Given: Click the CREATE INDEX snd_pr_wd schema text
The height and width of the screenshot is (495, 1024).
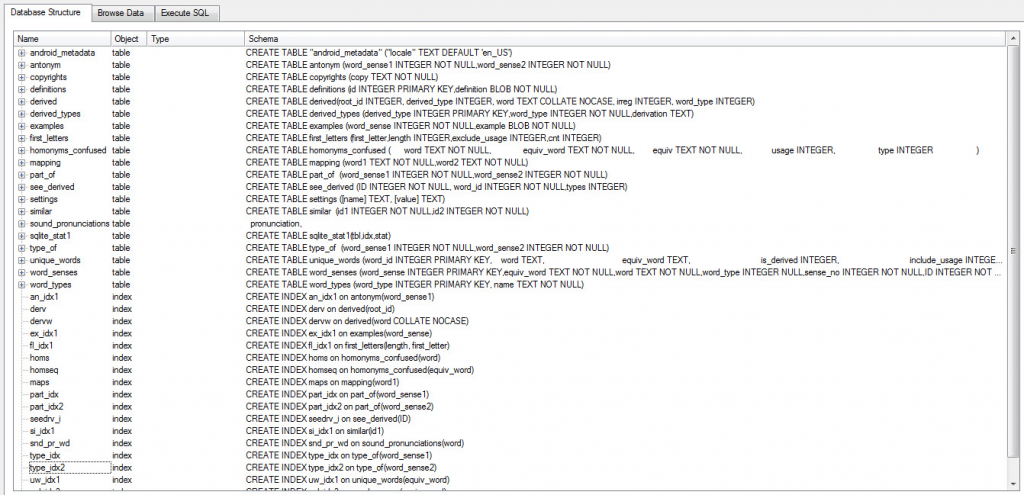Looking at the screenshot, I should [355, 443].
